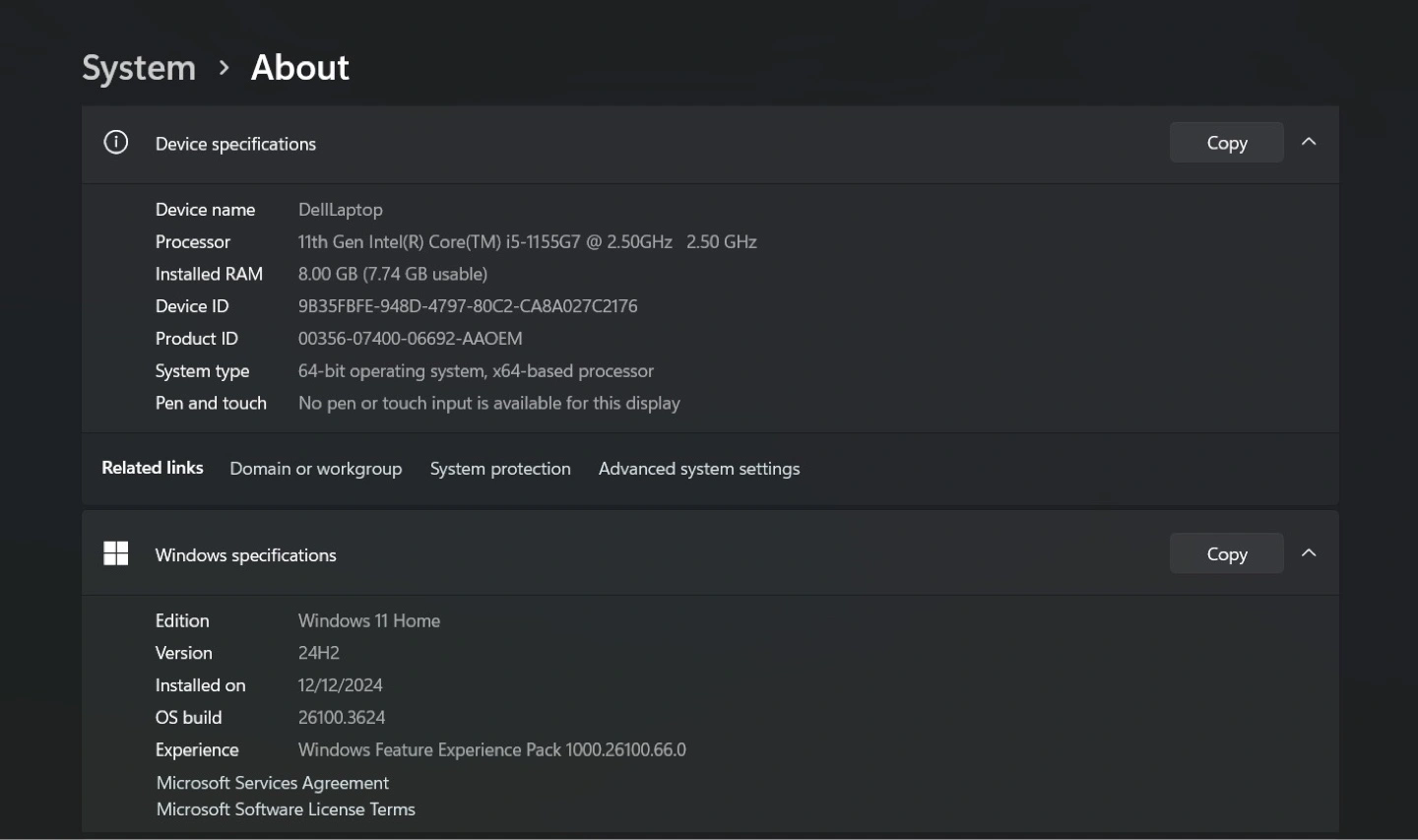This screenshot has width=1418, height=840.
Task: Click the Windows 11 Home edition text
Action: pyautogui.click(x=369, y=621)
